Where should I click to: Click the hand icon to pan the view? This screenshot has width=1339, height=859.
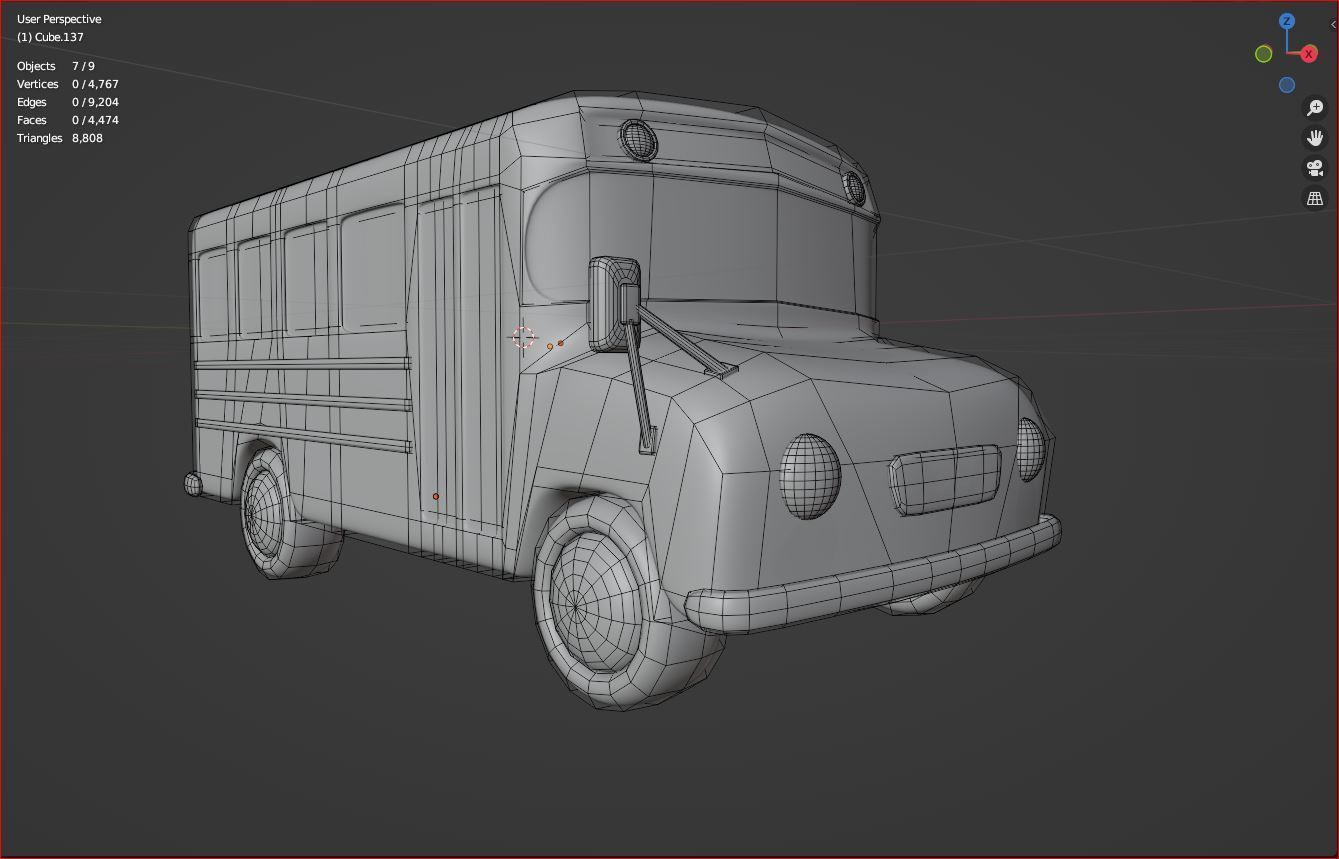tap(1315, 137)
